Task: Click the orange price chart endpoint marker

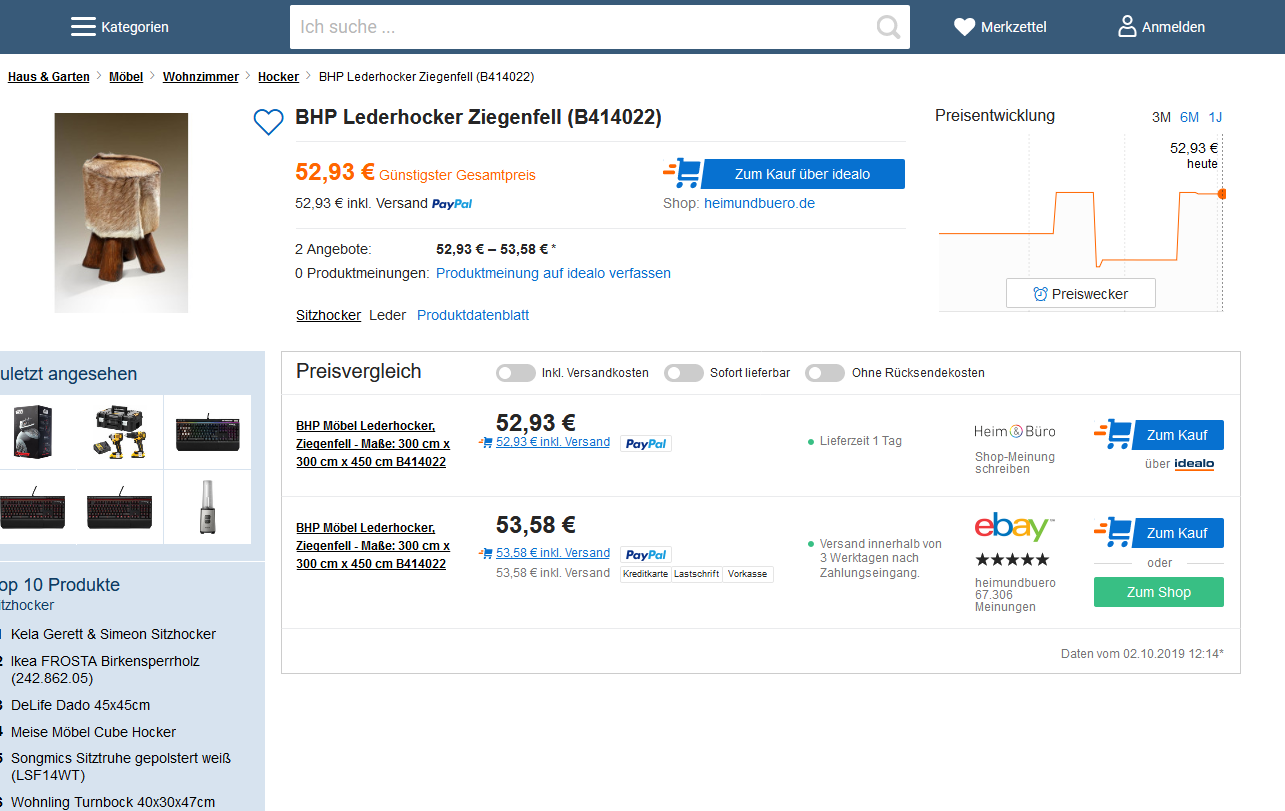Action: [1221, 193]
